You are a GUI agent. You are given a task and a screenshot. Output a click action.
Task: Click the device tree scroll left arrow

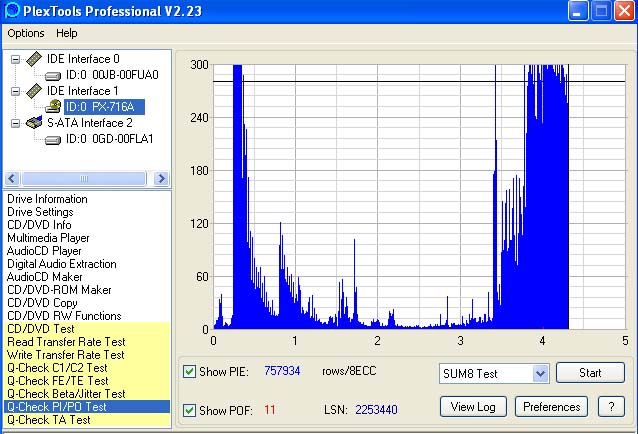click(x=12, y=179)
